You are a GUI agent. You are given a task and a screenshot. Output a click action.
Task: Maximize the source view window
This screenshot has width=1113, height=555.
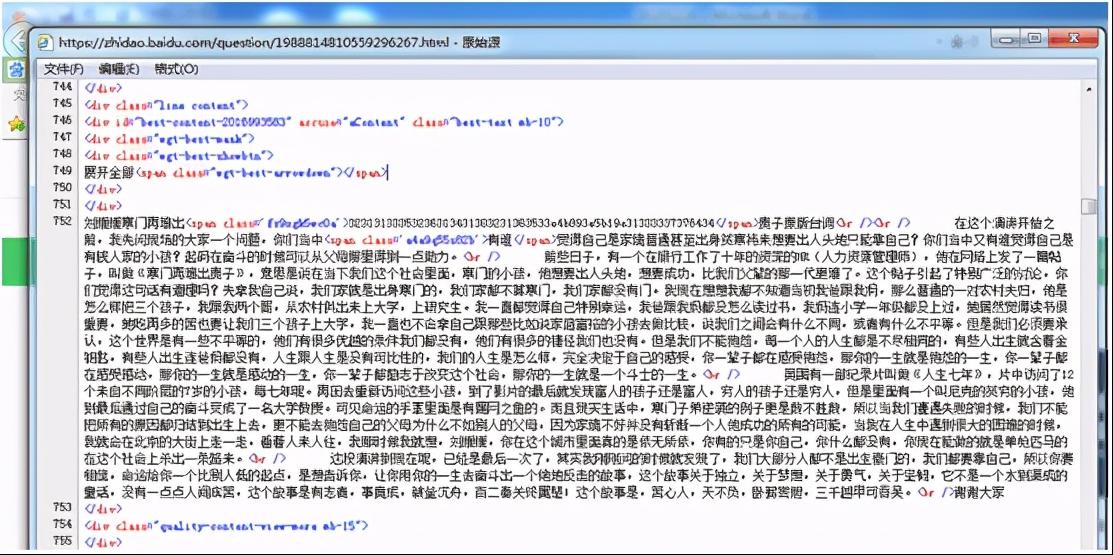click(x=1034, y=40)
